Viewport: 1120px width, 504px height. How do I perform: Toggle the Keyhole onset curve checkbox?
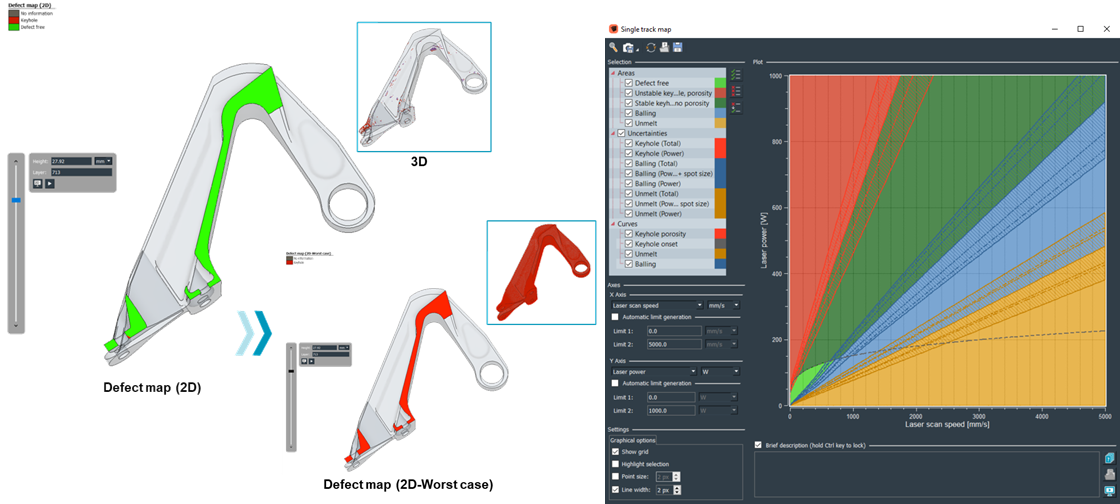629,244
